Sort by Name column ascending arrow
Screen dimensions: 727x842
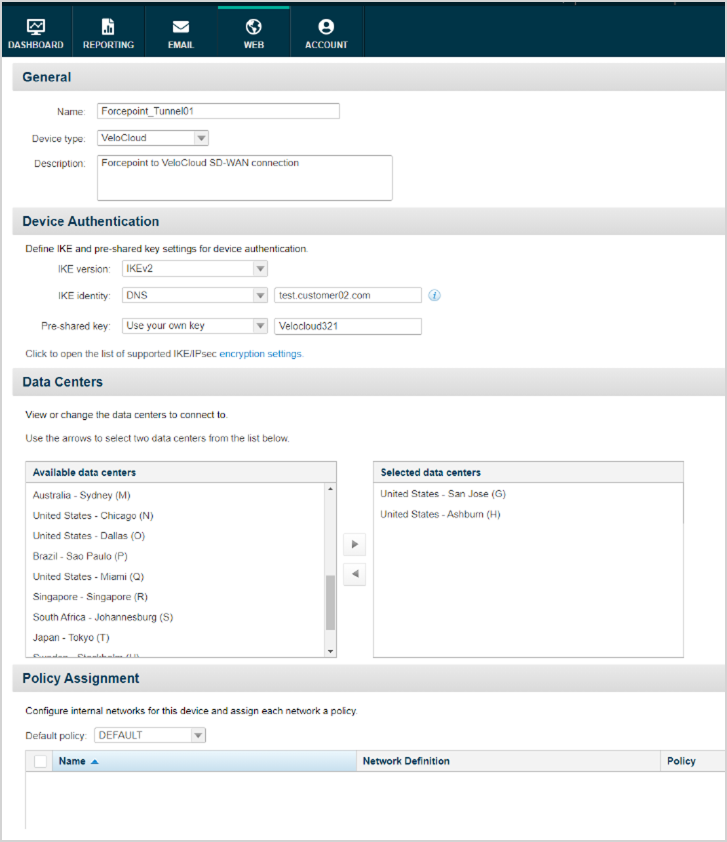(x=95, y=762)
